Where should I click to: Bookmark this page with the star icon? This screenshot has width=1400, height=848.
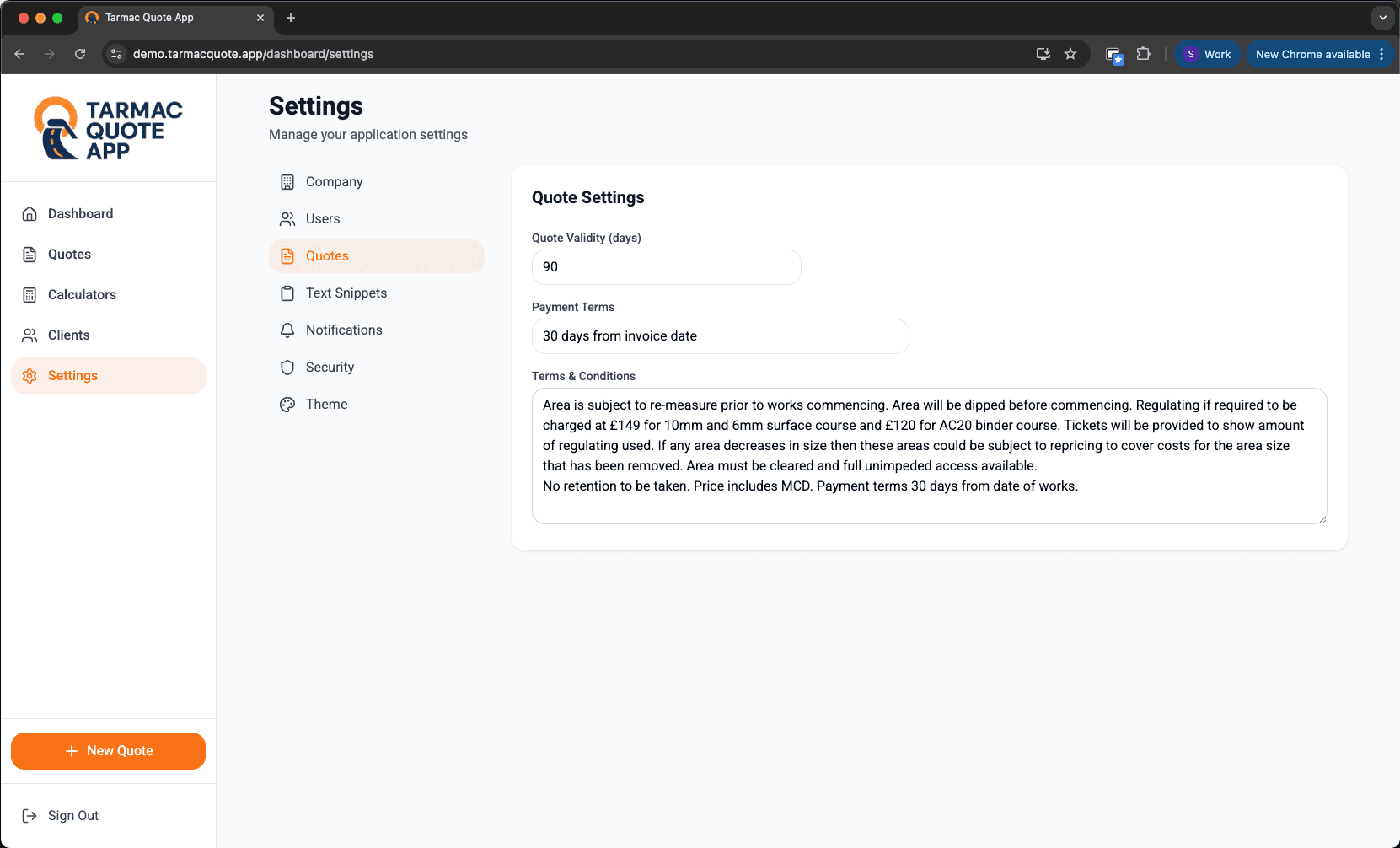pos(1070,54)
